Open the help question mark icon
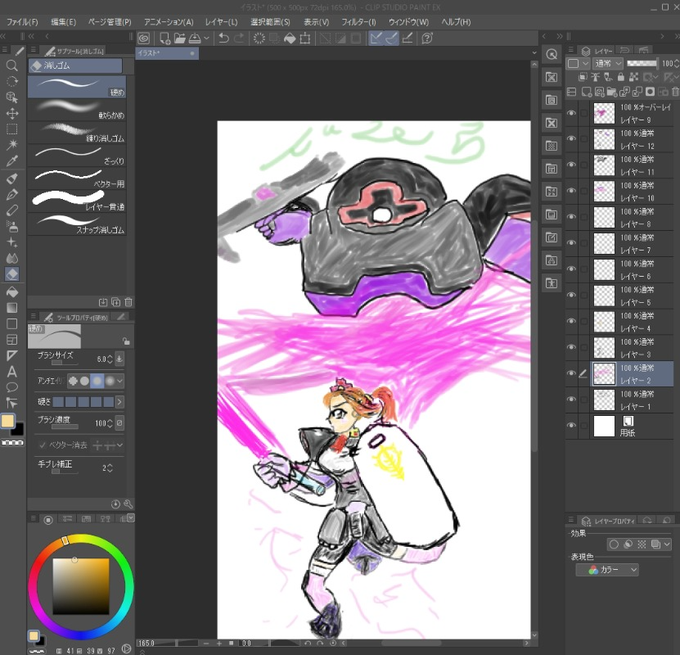 [x=427, y=38]
